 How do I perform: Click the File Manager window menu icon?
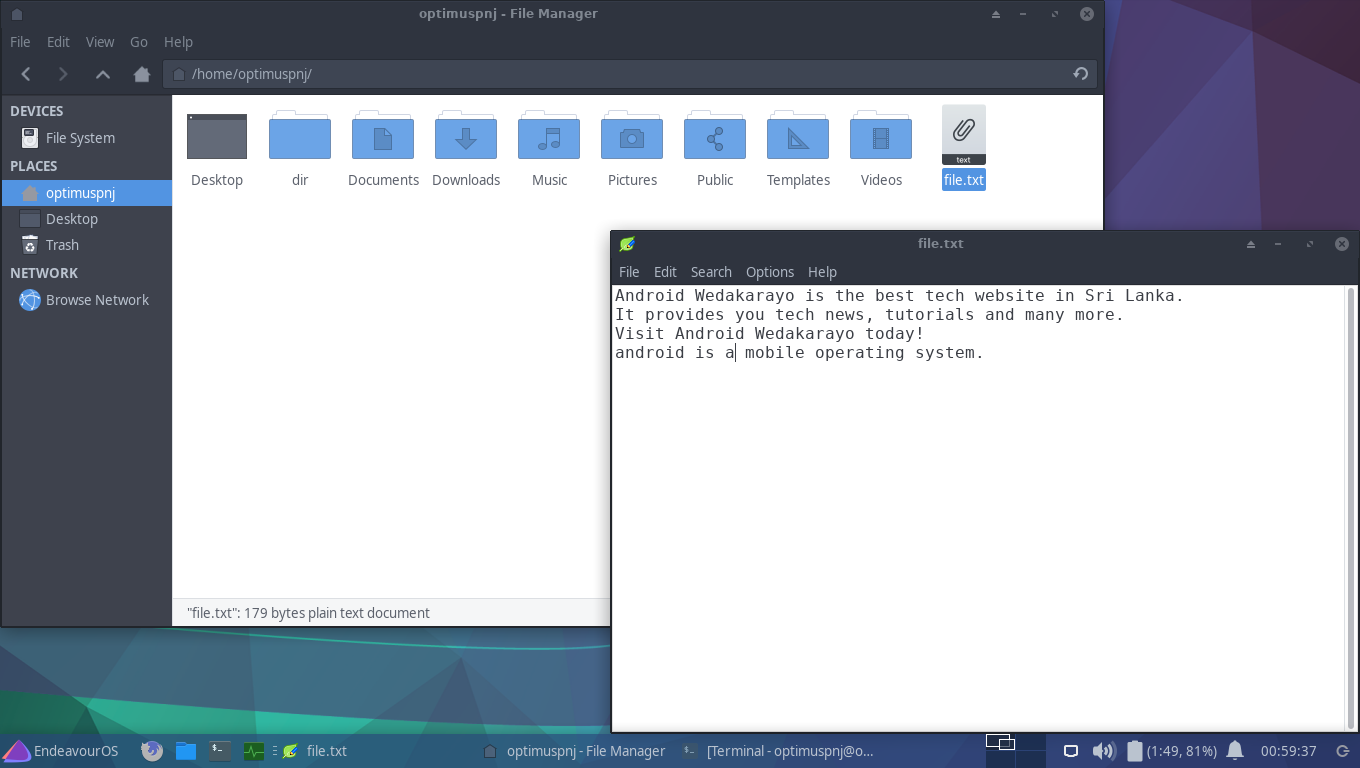pyautogui.click(x=16, y=14)
